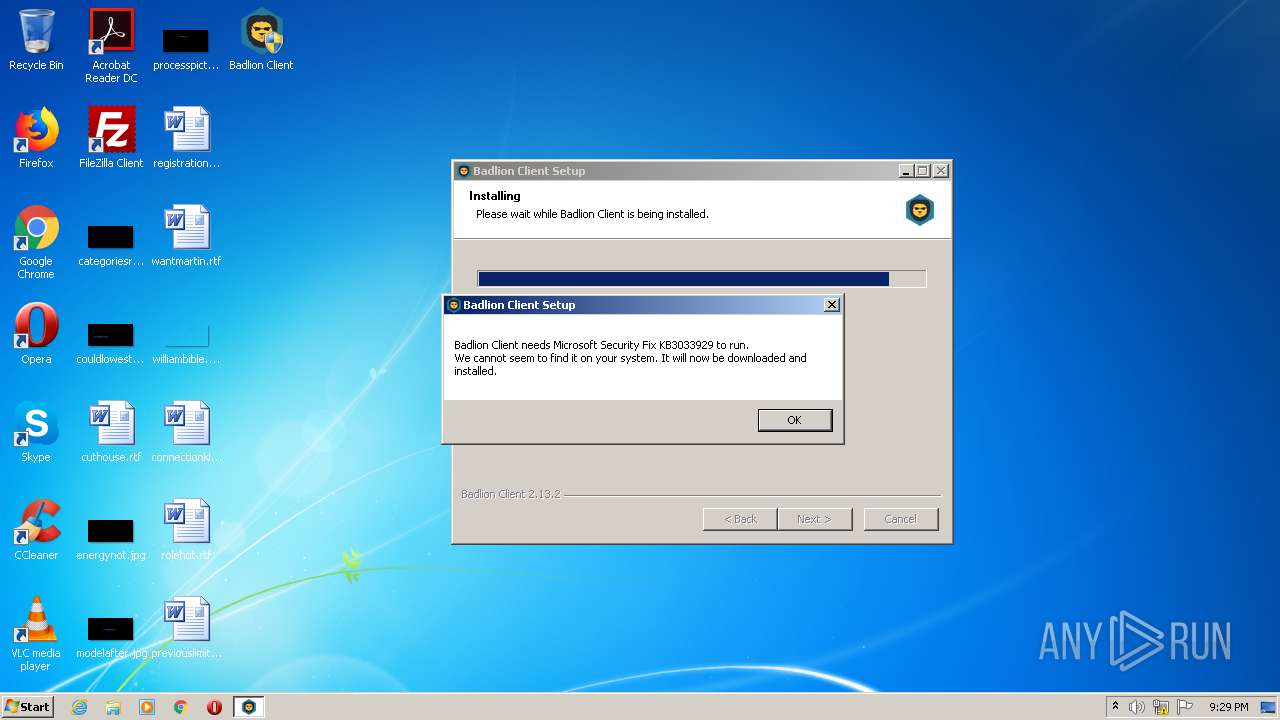Click the Start button
The image size is (1280, 720).
(x=28, y=707)
